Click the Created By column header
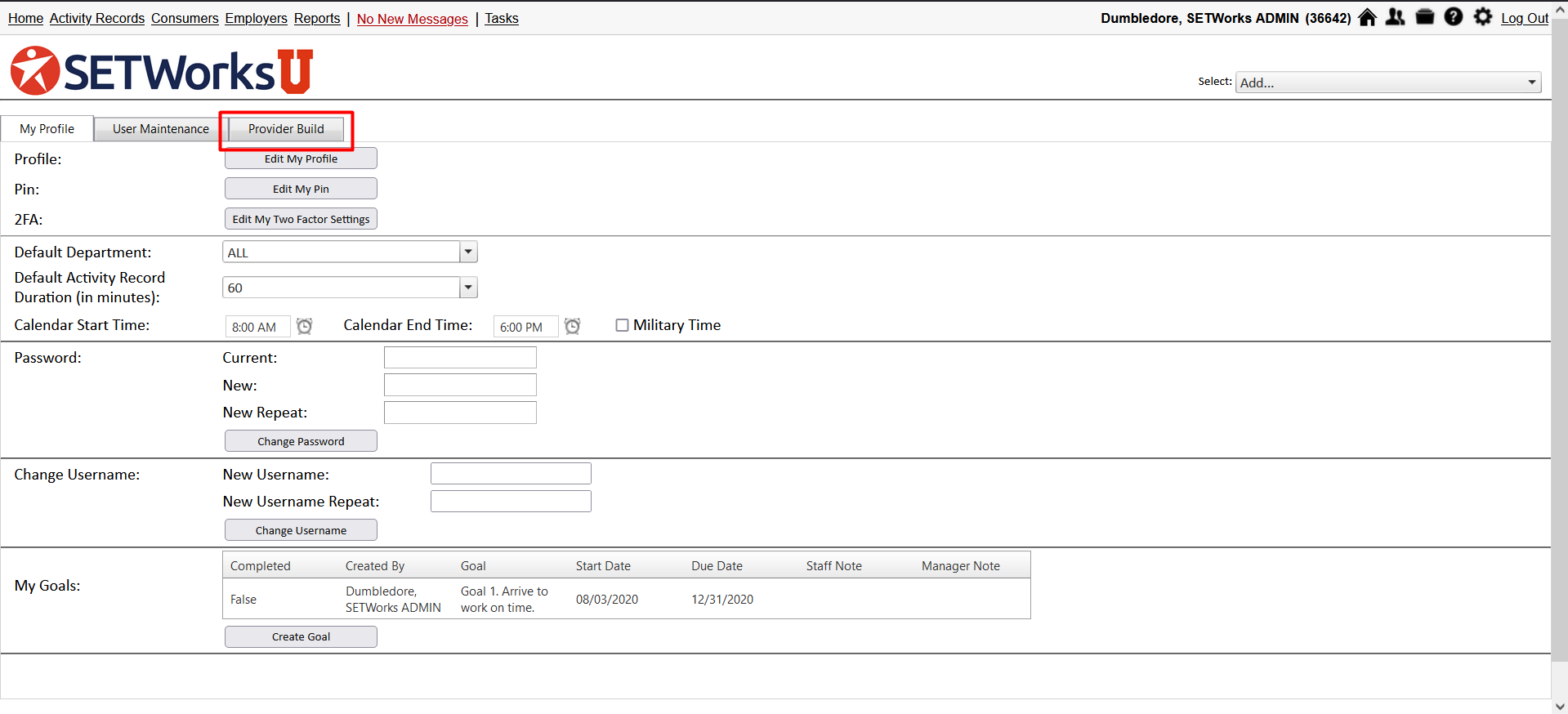The width and height of the screenshot is (1568, 714). click(375, 566)
